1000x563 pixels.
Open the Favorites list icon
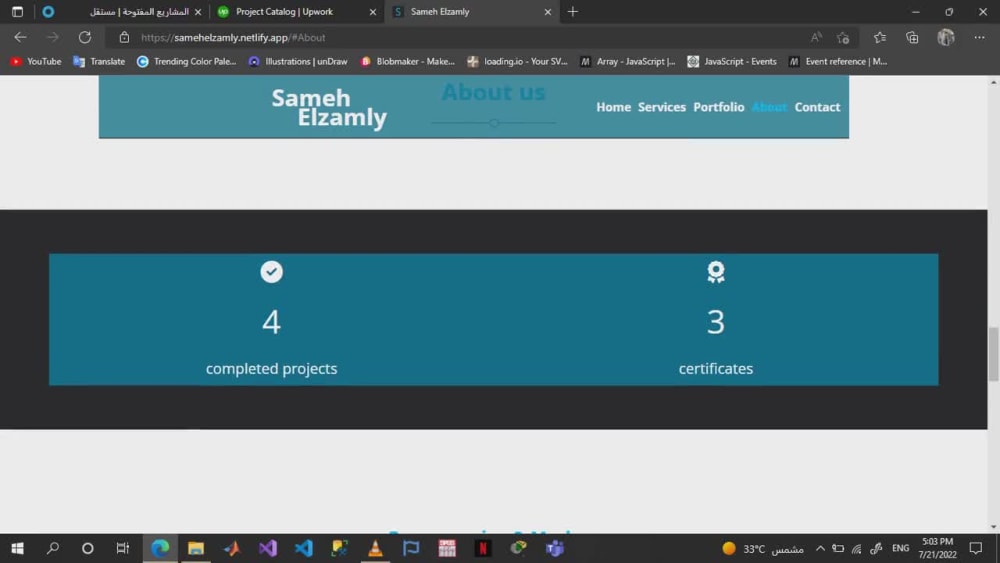(880, 38)
